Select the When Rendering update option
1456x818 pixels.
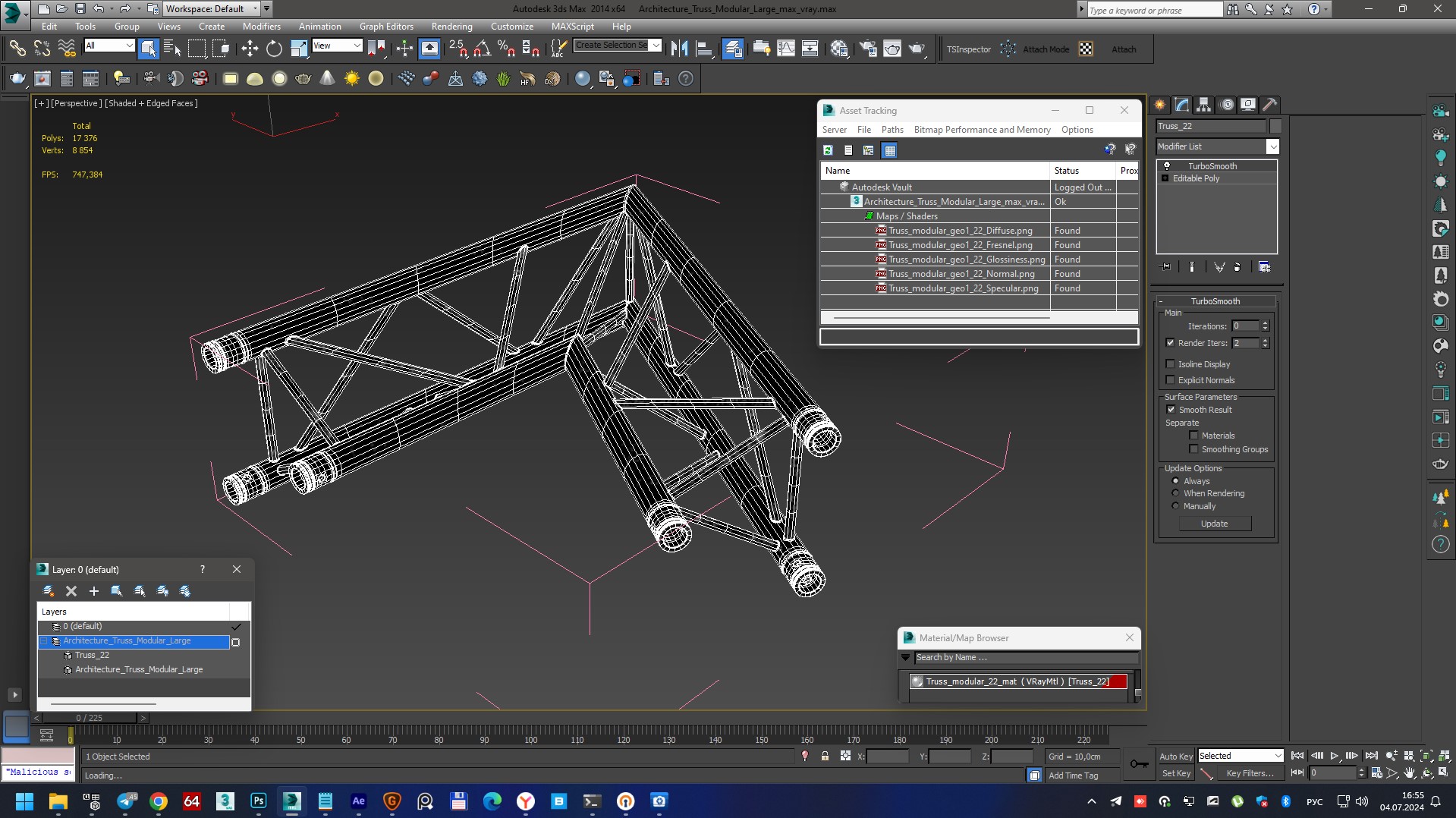[x=1176, y=493]
